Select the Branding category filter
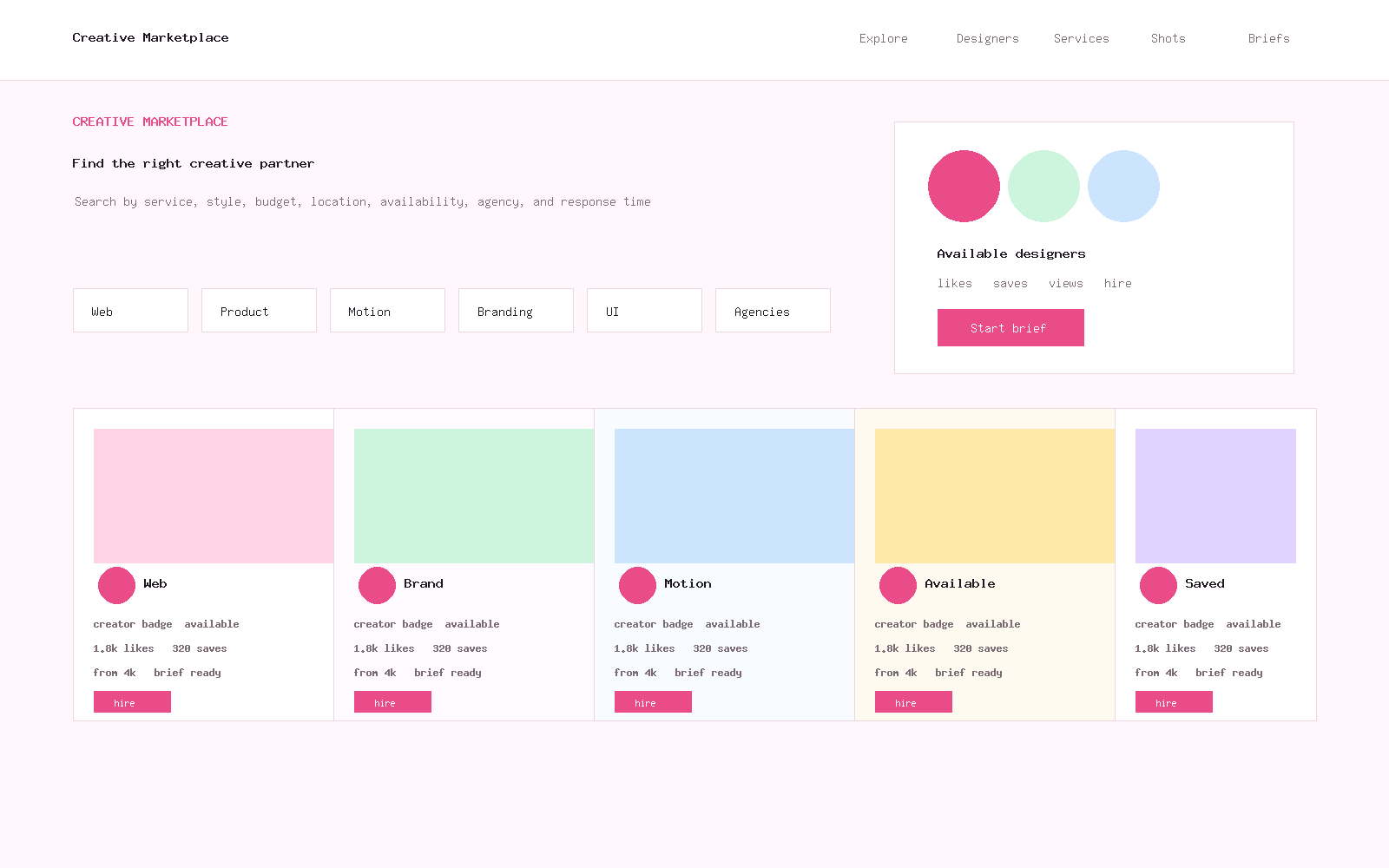1389x868 pixels. [x=516, y=310]
